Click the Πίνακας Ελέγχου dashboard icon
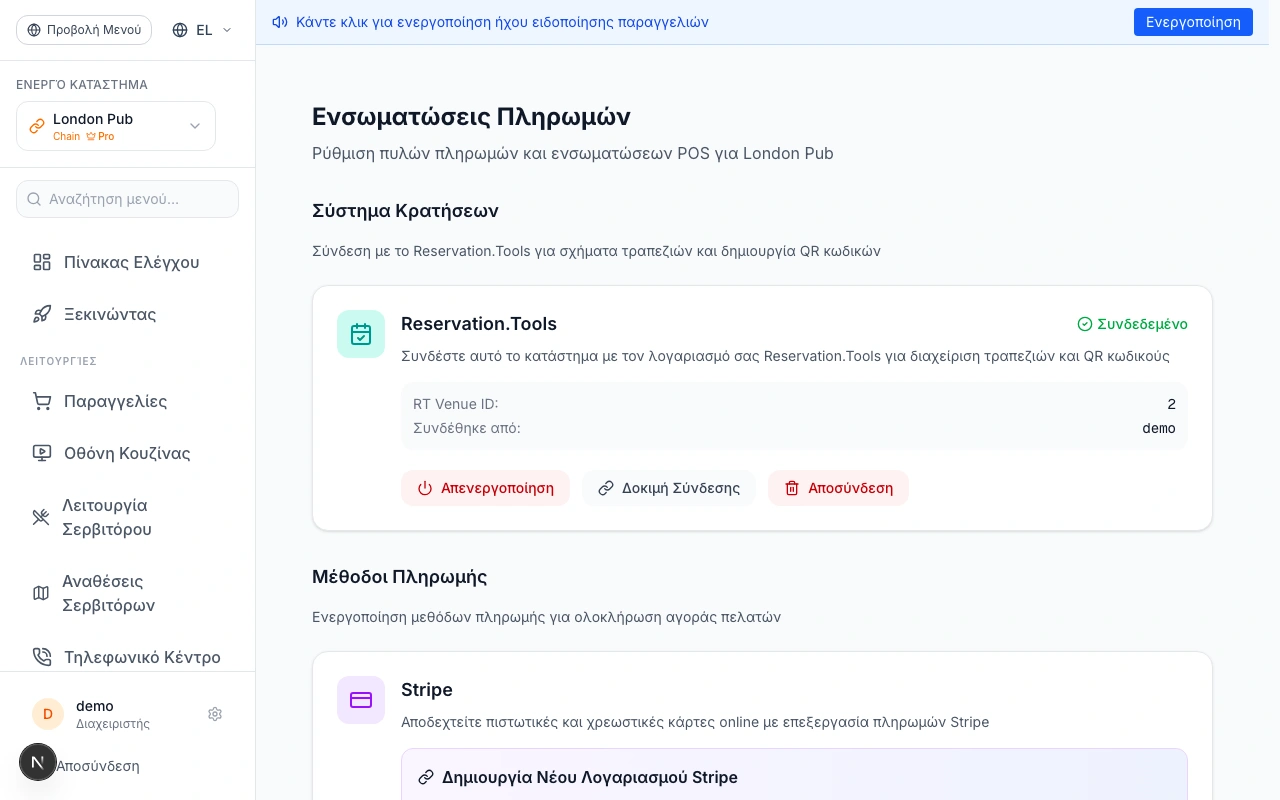This screenshot has width=1280, height=800. [x=42, y=262]
